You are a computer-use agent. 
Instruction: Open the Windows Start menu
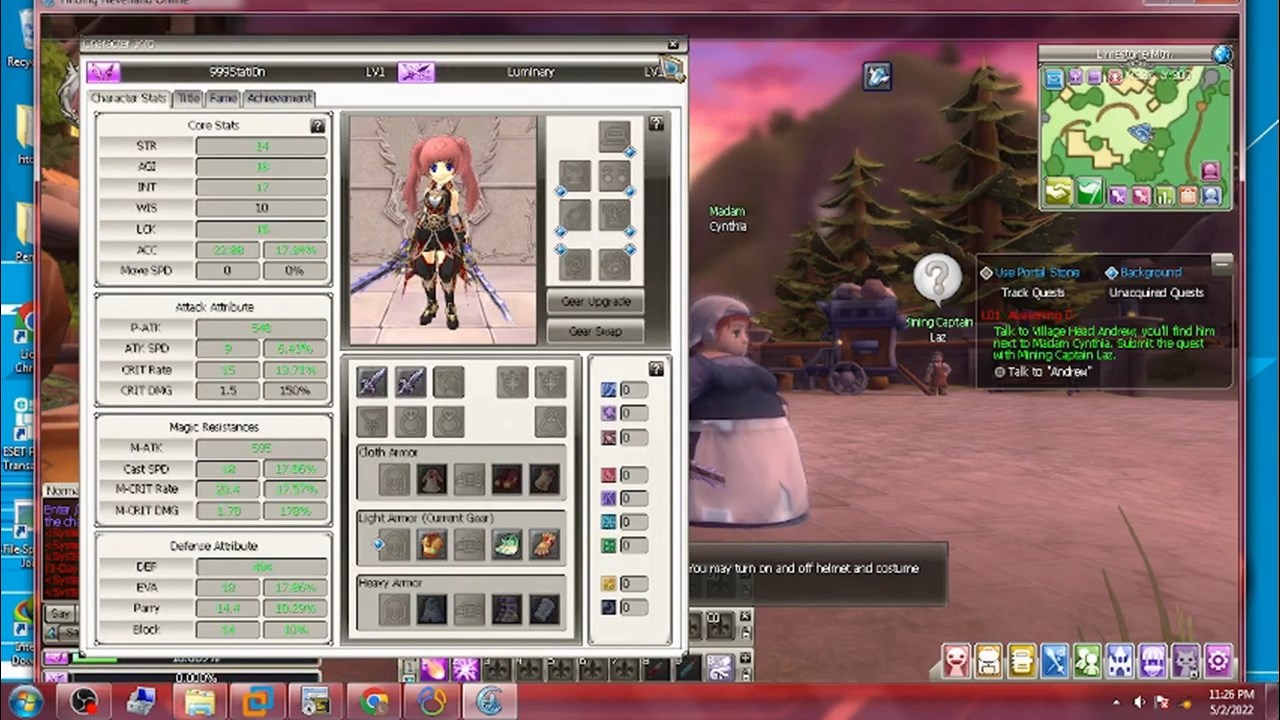tap(24, 702)
